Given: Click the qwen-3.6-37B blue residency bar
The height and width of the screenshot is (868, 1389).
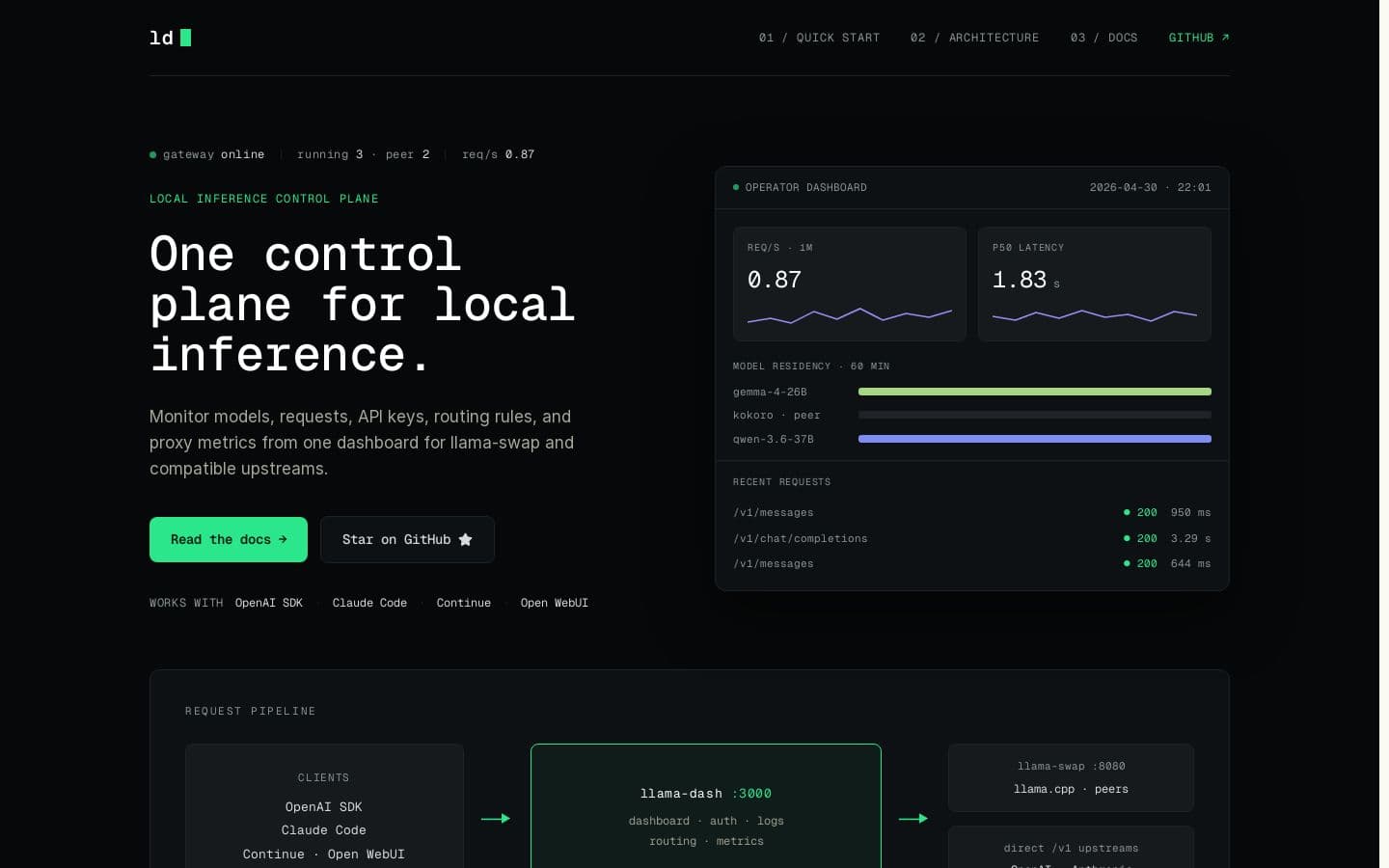Looking at the screenshot, I should (x=1035, y=439).
